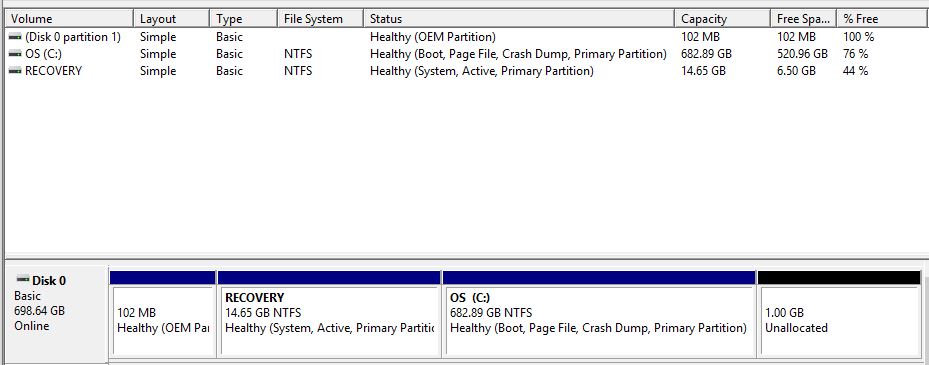Sort by the Volume column header

click(69, 19)
